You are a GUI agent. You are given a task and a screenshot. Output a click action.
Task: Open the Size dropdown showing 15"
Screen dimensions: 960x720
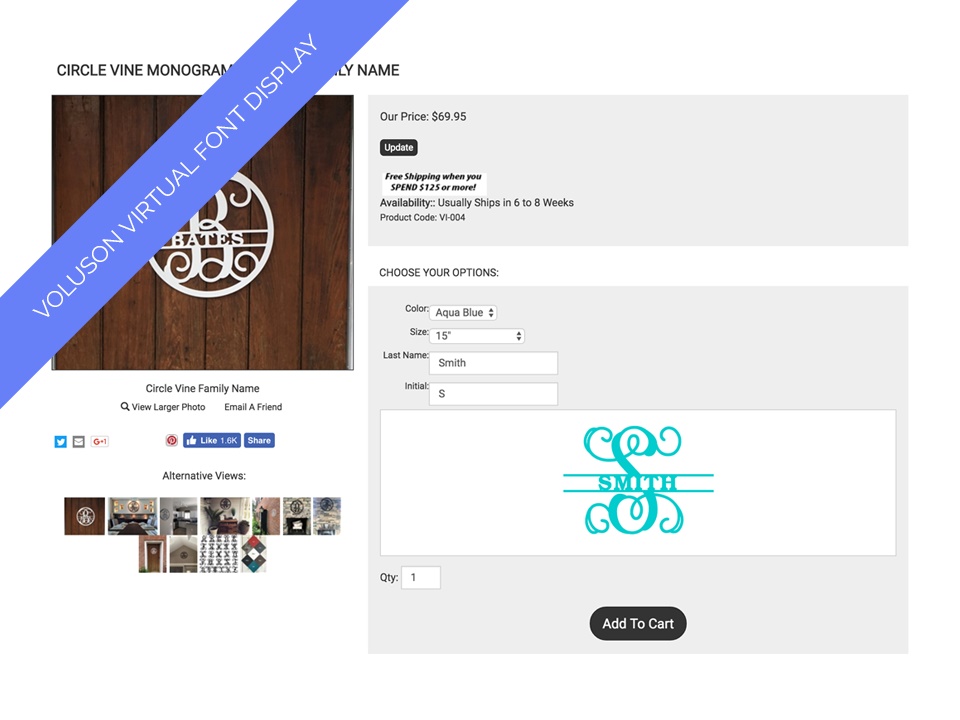[x=477, y=336]
